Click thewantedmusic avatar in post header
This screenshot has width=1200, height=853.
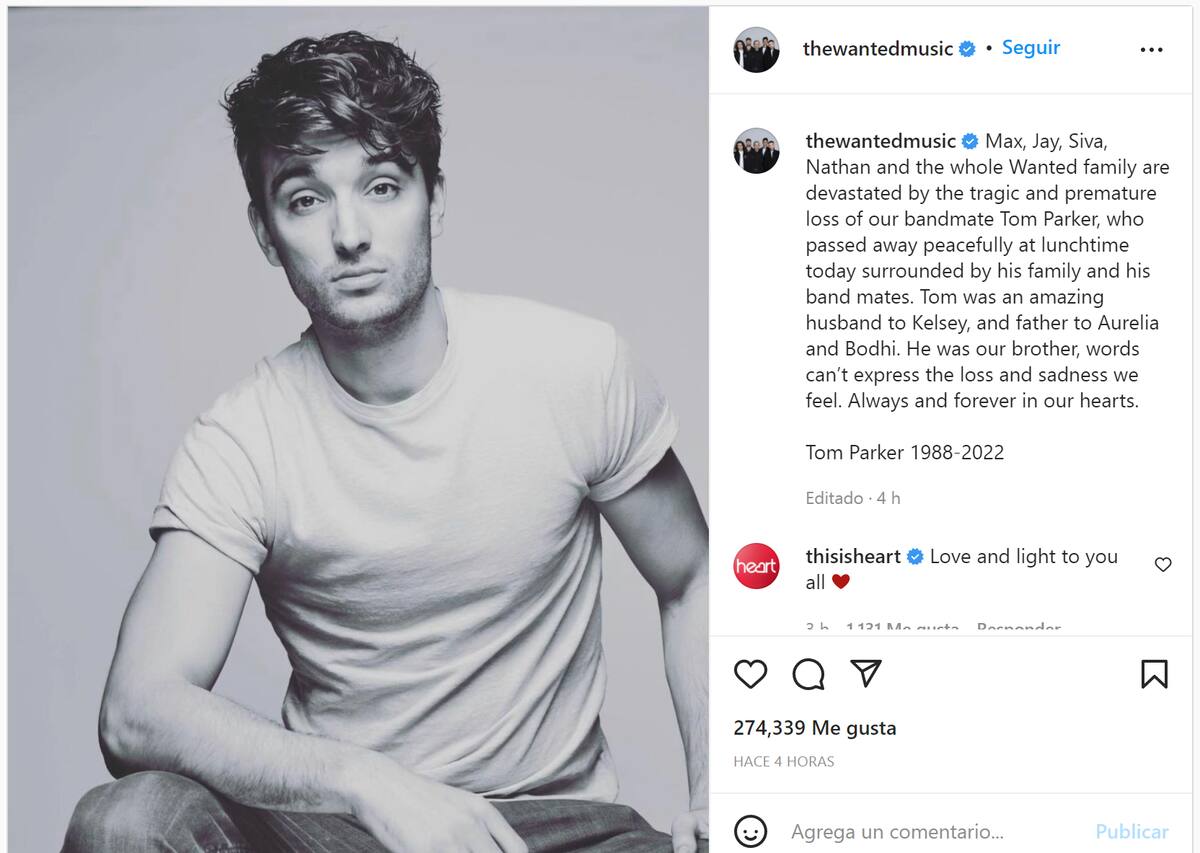756,49
